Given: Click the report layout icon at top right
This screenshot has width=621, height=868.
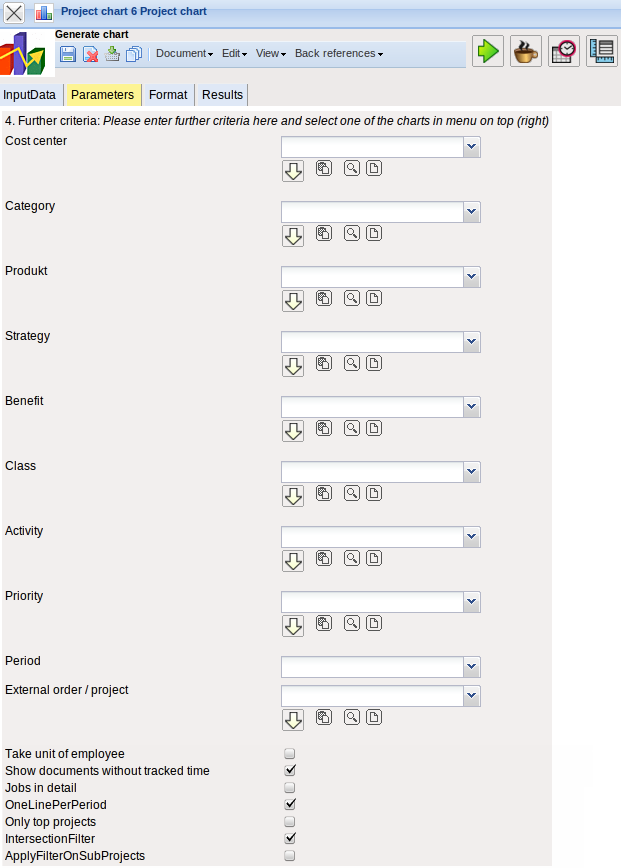Looking at the screenshot, I should 601,51.
